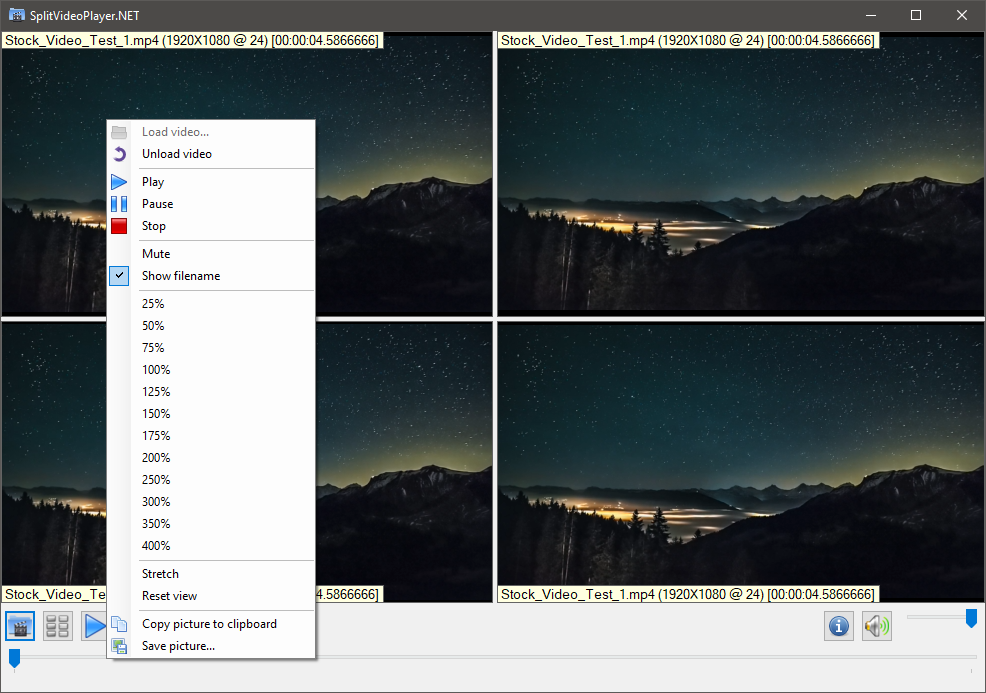Click the blue info icon button
Screen dimensions: 986x693
(839, 626)
